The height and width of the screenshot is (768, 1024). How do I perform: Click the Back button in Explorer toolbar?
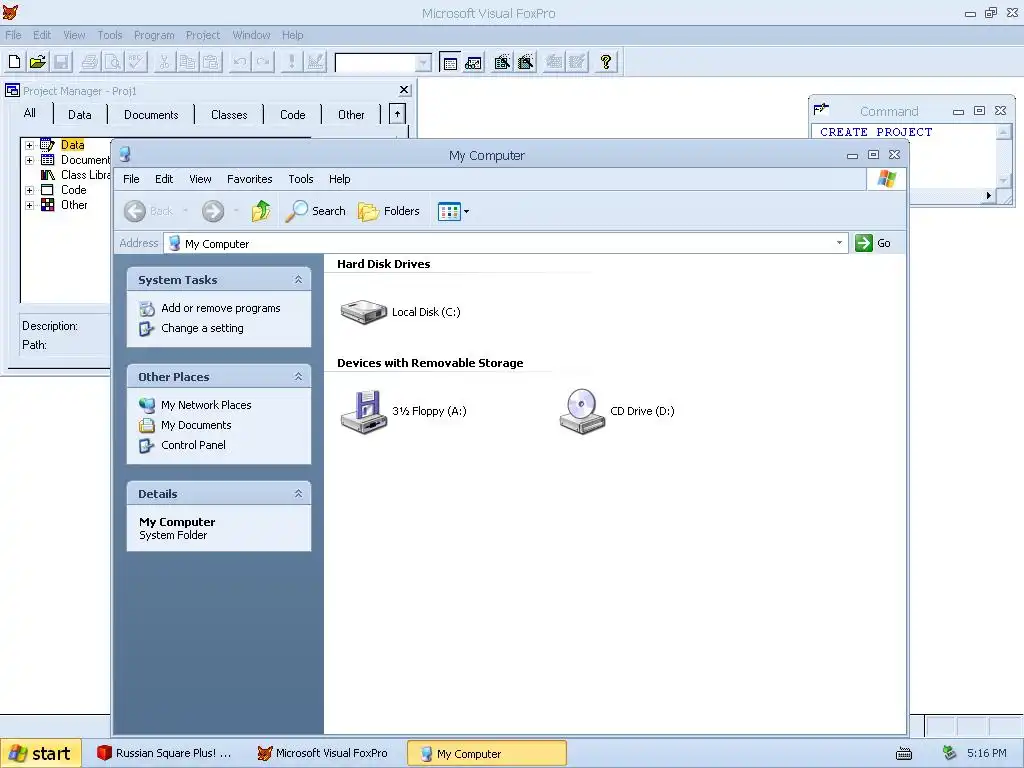[x=150, y=211]
